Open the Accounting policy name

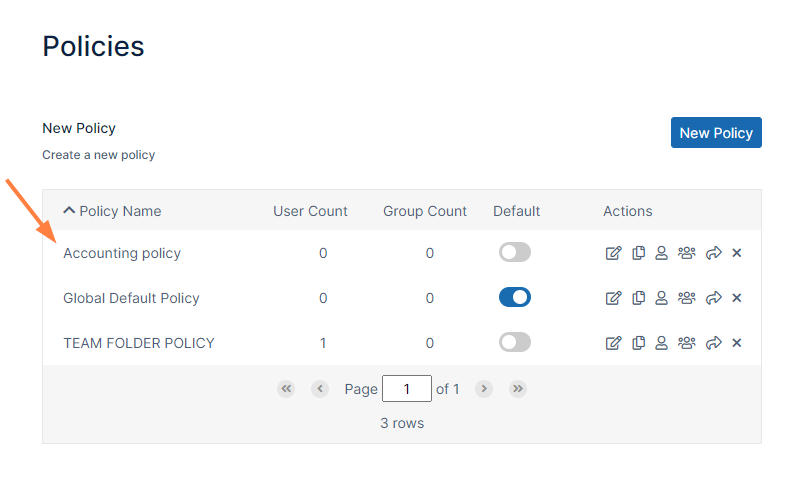122,253
